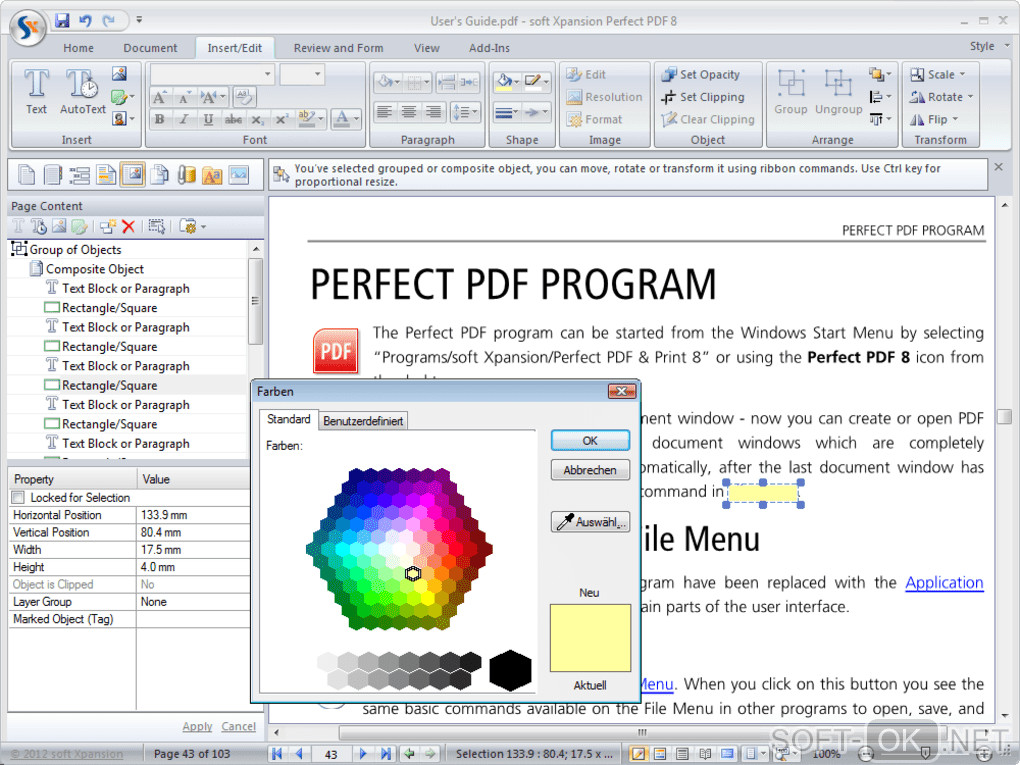Select the large black hexagon swatch

[511, 670]
